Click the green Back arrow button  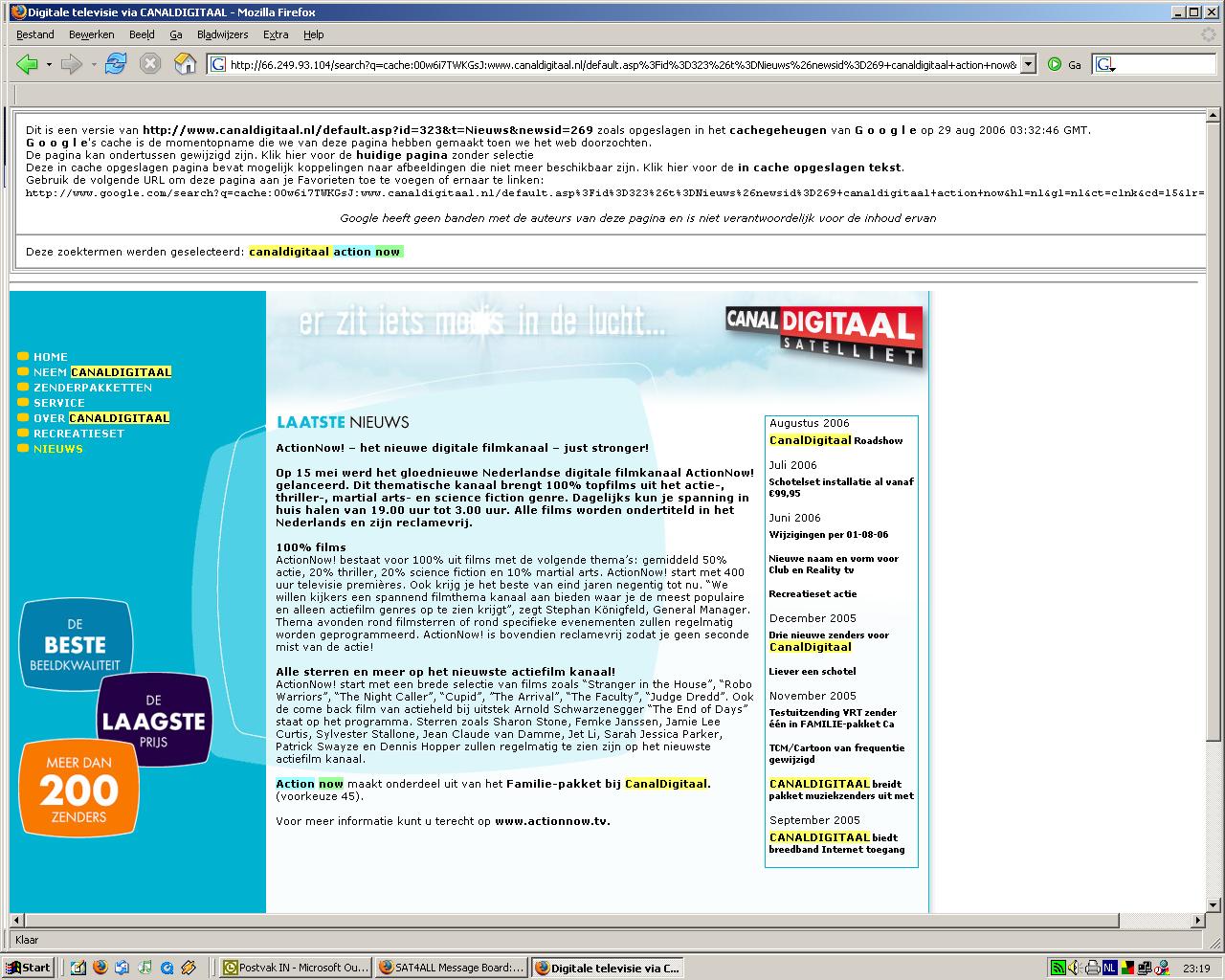[27, 64]
